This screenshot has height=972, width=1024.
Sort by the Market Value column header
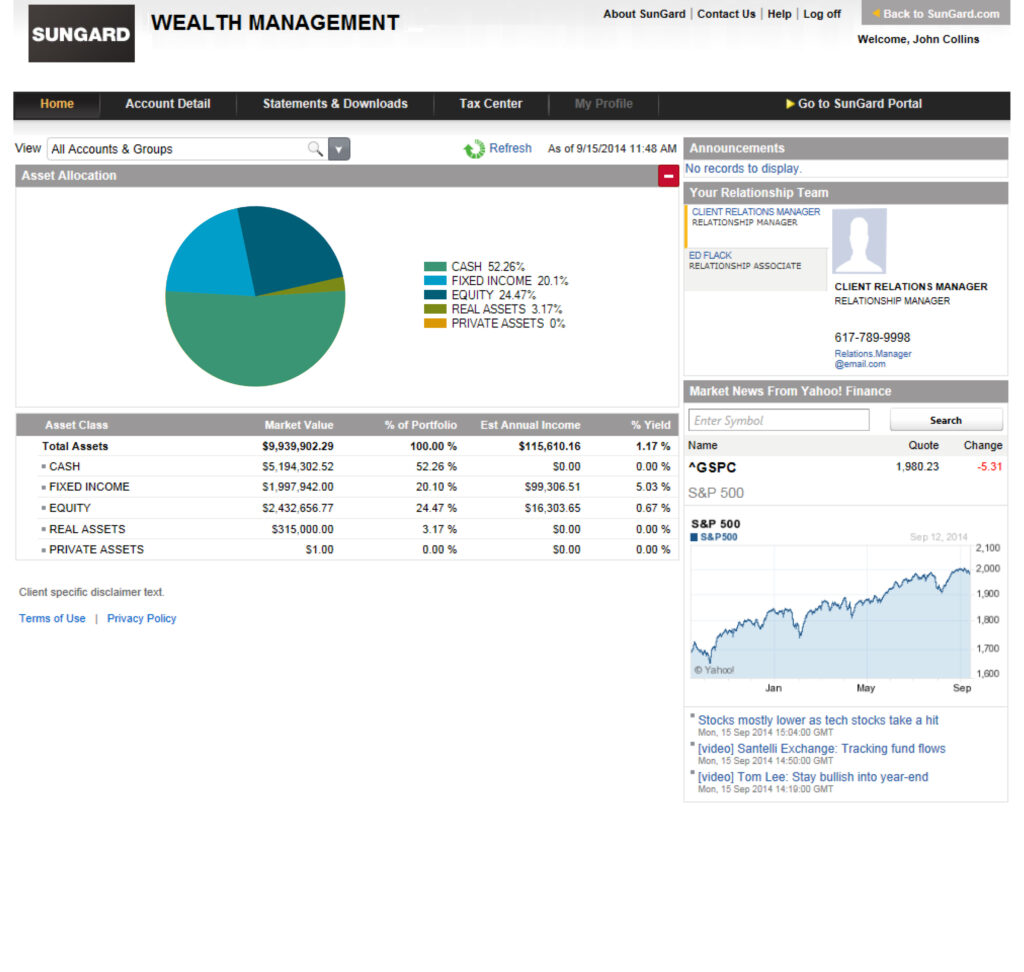point(298,425)
